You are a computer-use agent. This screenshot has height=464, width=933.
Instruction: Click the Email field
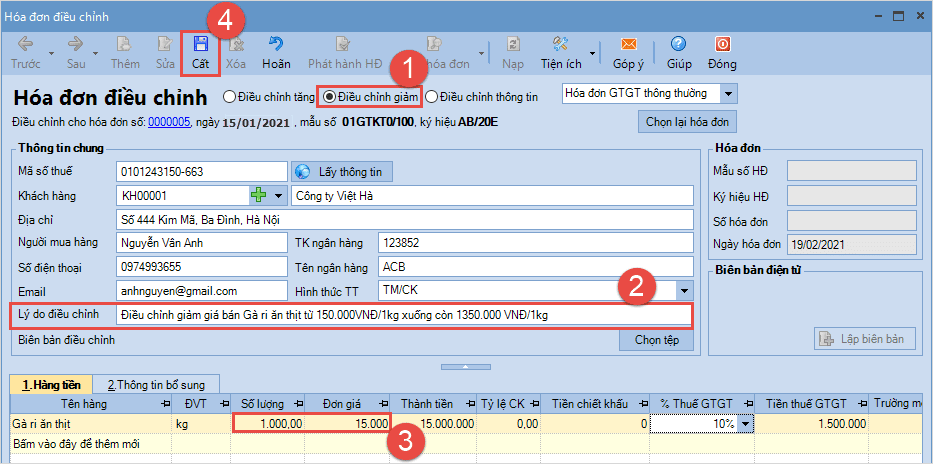tap(202, 291)
